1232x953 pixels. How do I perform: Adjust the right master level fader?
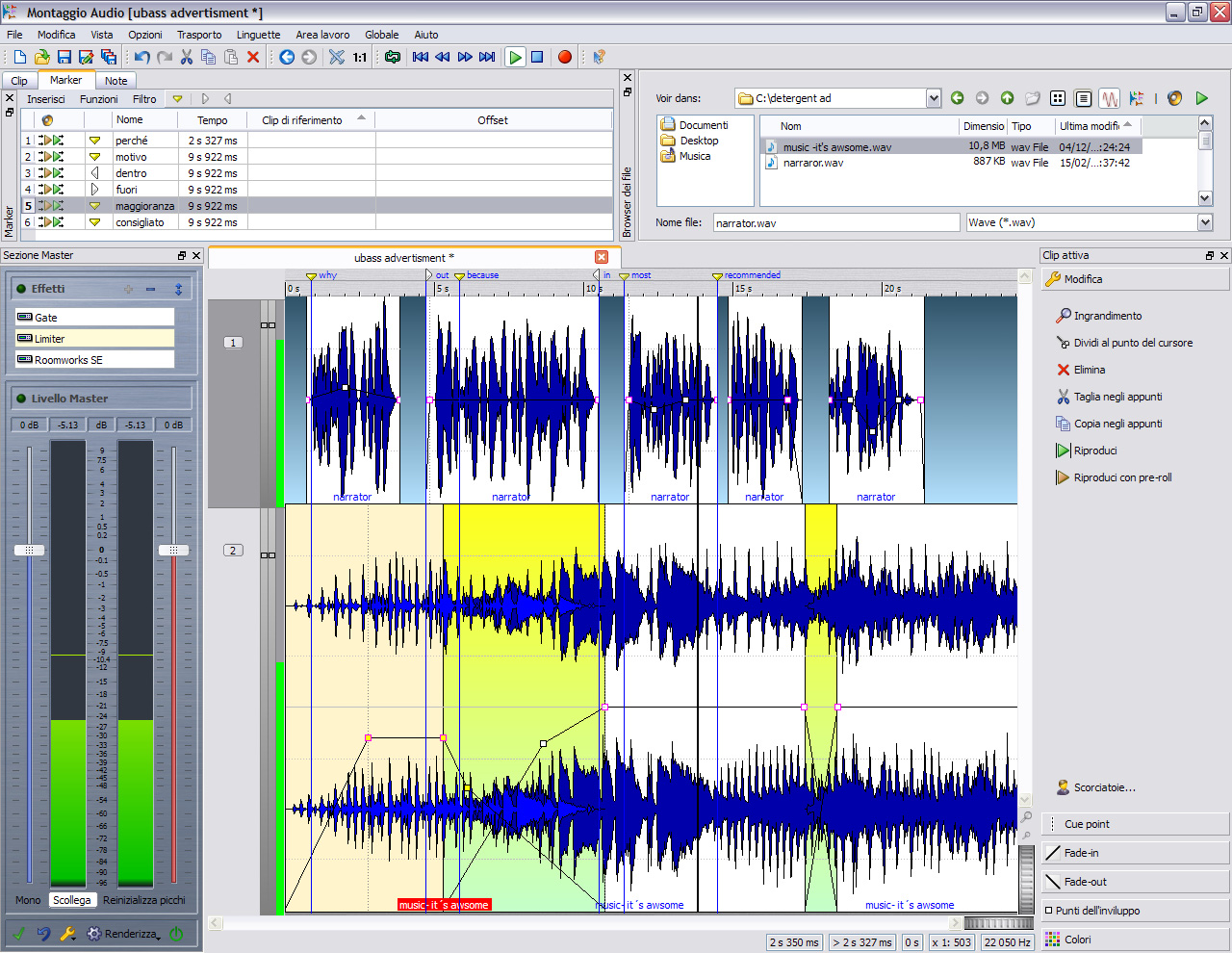click(x=173, y=551)
